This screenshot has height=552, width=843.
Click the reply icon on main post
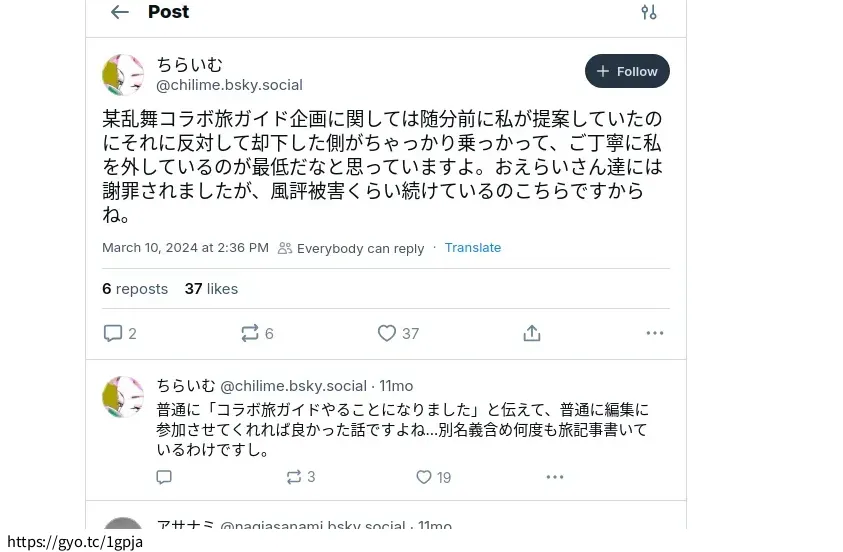pyautogui.click(x=113, y=333)
